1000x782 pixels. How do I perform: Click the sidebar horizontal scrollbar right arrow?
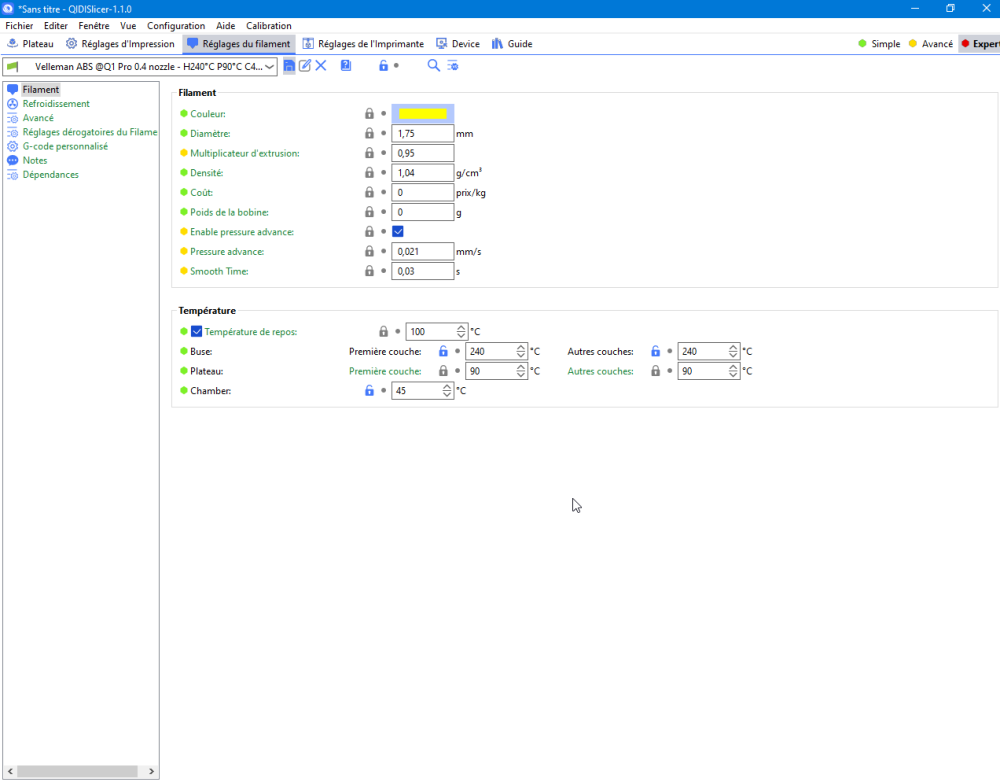point(151,771)
